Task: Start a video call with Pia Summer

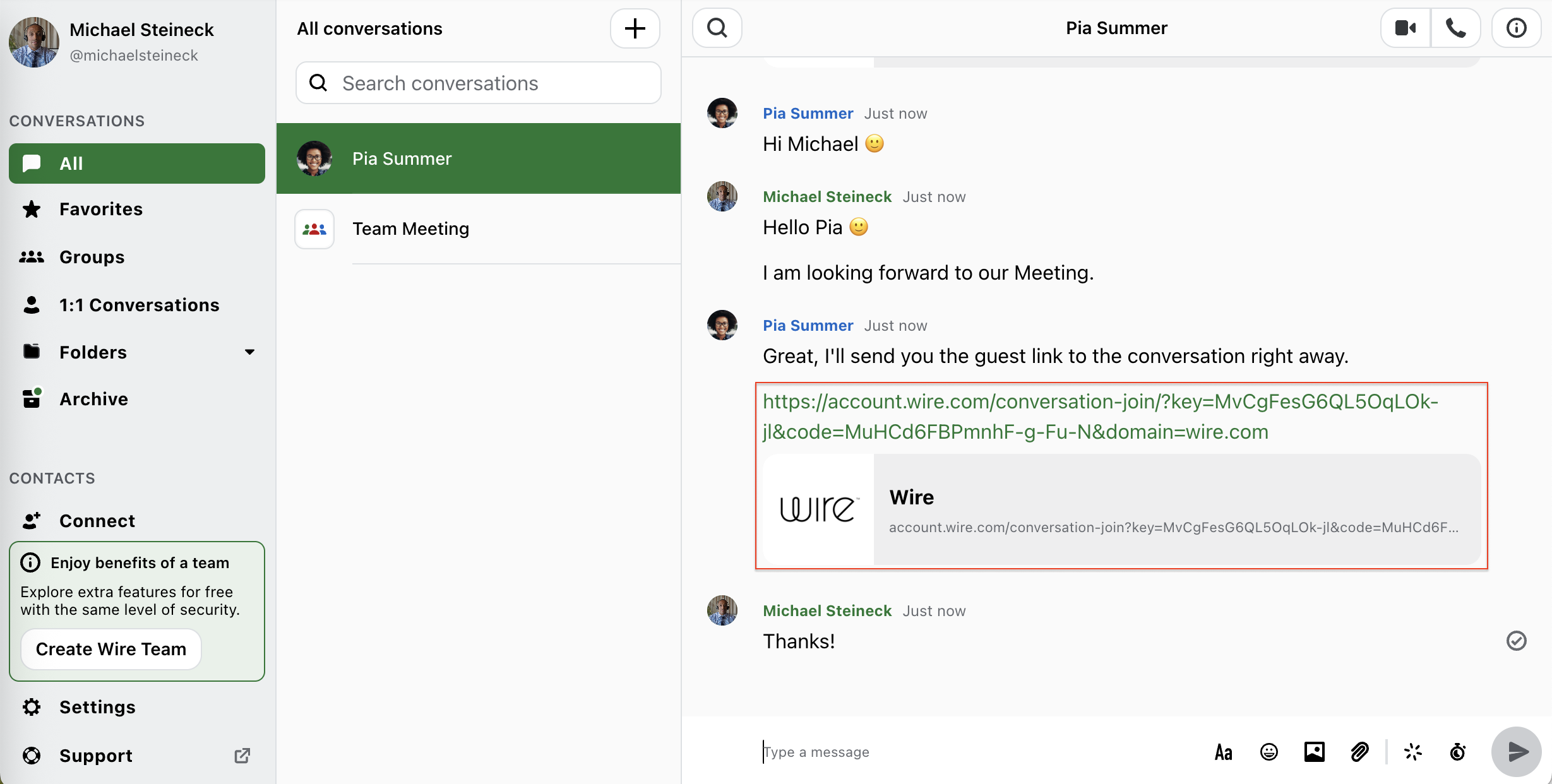Action: [1406, 28]
